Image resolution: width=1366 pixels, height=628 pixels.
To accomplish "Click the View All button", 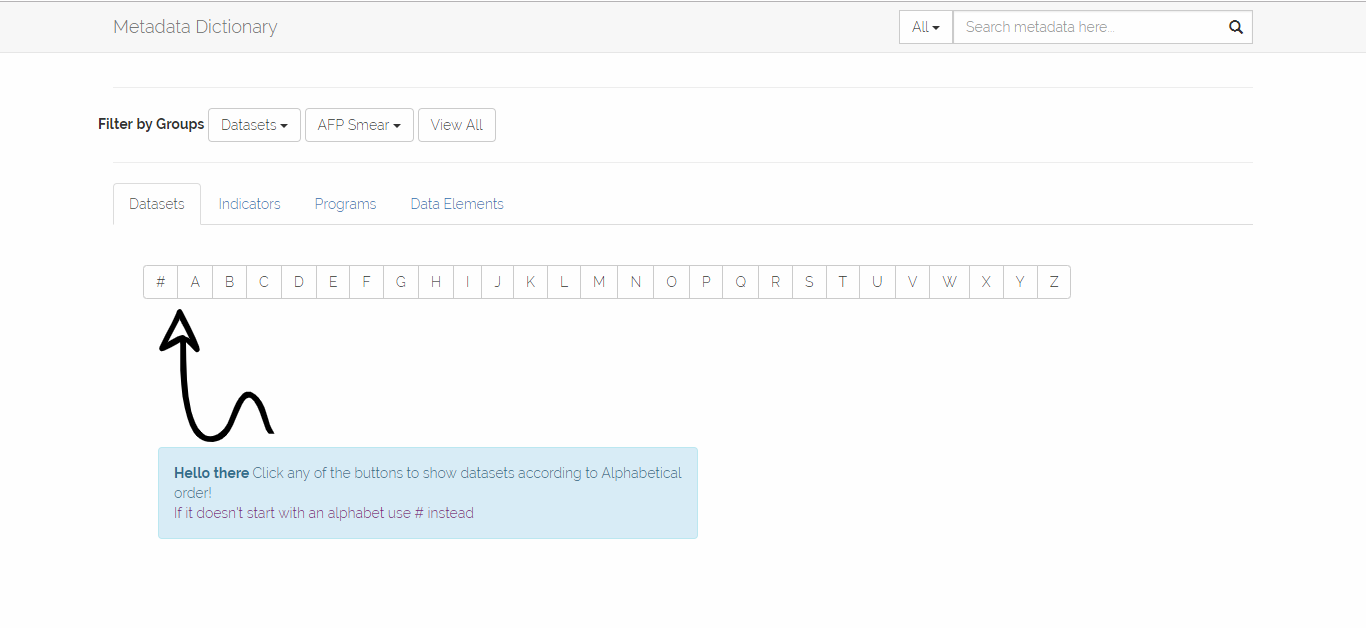I will pyautogui.click(x=457, y=125).
